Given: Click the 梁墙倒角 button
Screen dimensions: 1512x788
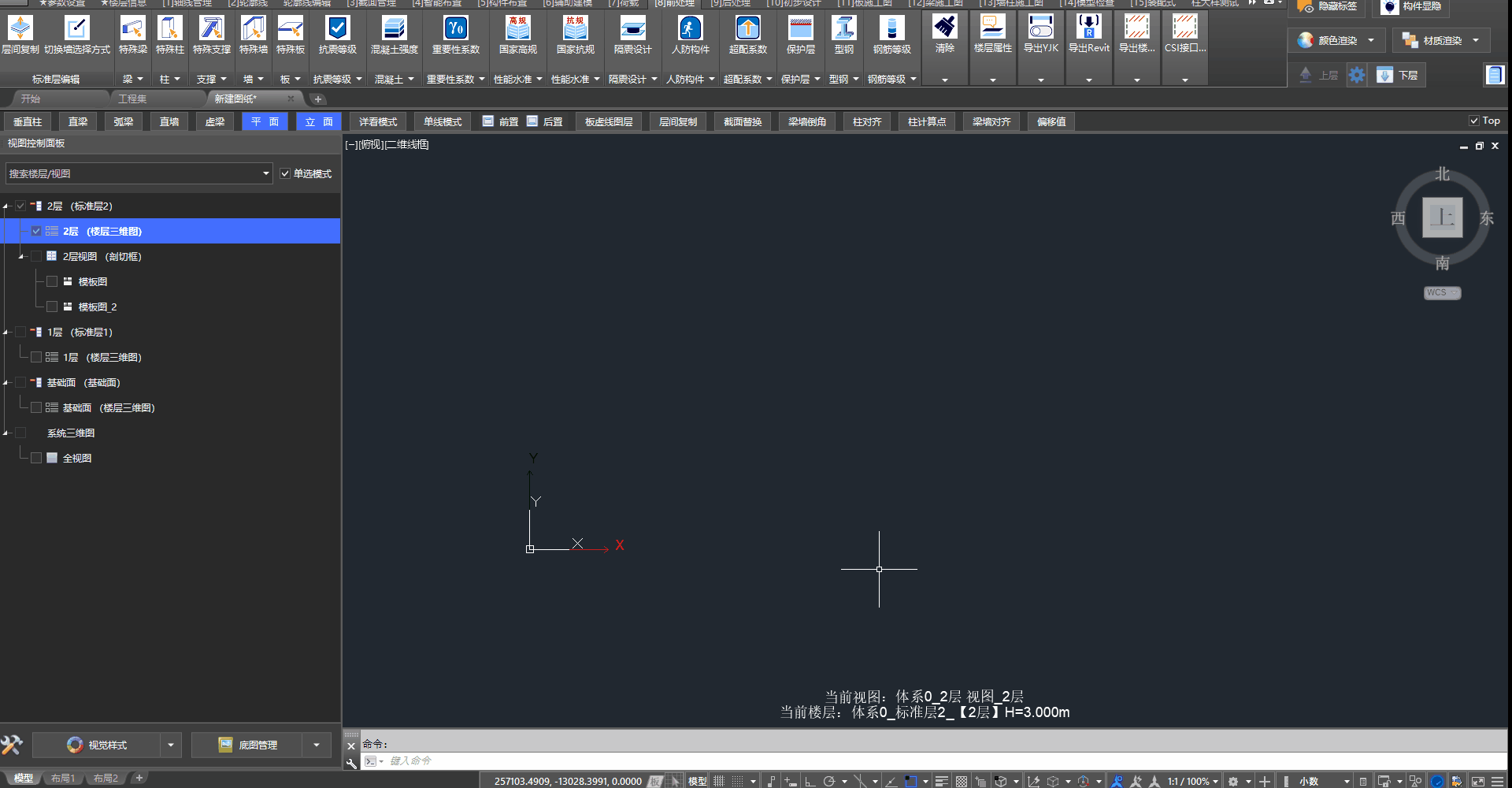Looking at the screenshot, I should pos(806,121).
